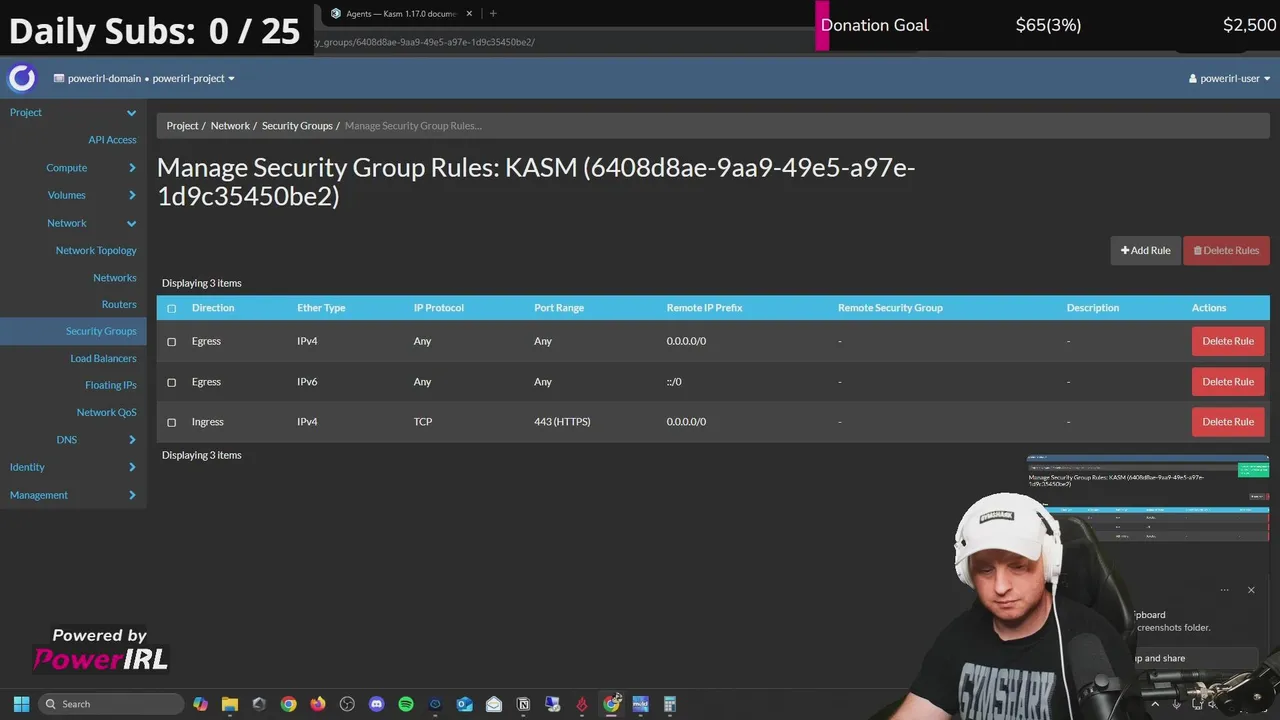Image resolution: width=1280 pixels, height=720 pixels.
Task: Click the Delete Rules button
Action: (1226, 250)
